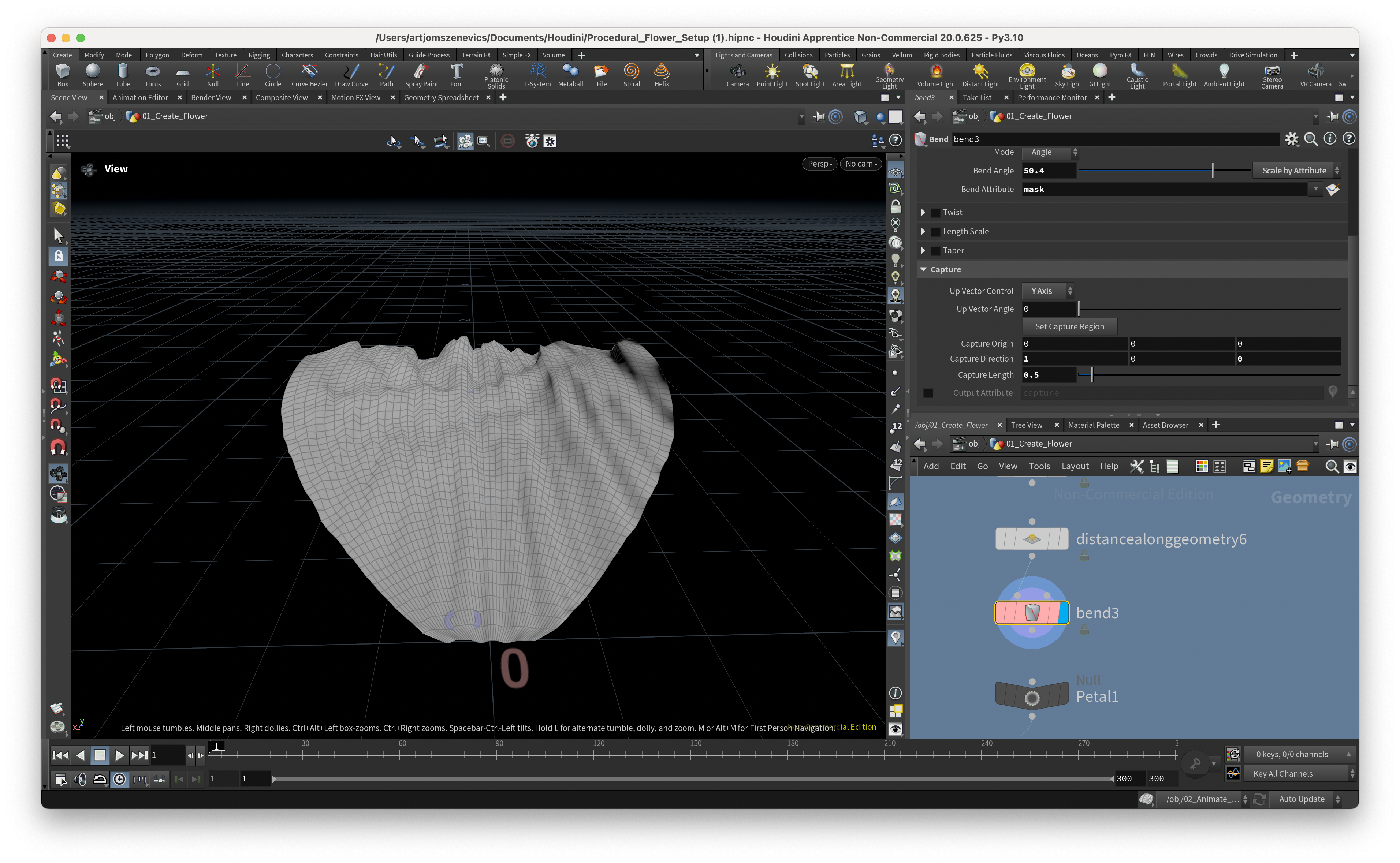Click the Camera shelf tool
1400x863 pixels.
point(737,75)
